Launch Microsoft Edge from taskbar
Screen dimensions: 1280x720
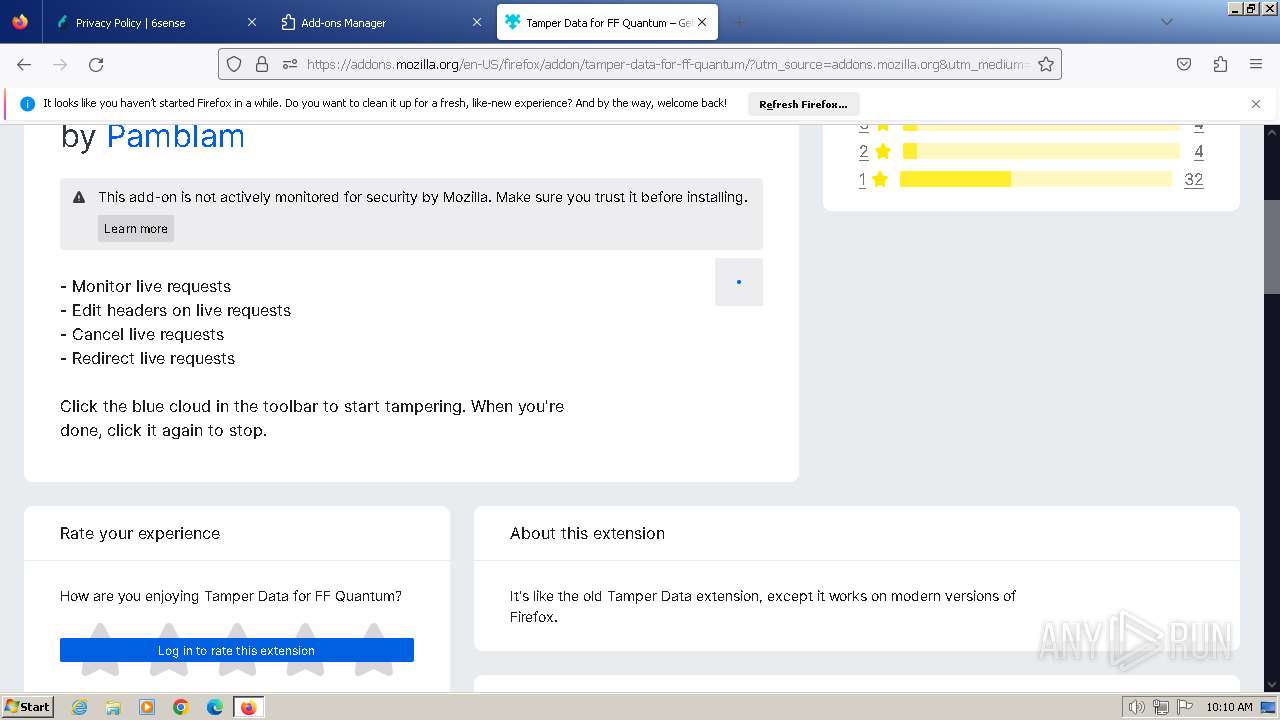(x=215, y=707)
